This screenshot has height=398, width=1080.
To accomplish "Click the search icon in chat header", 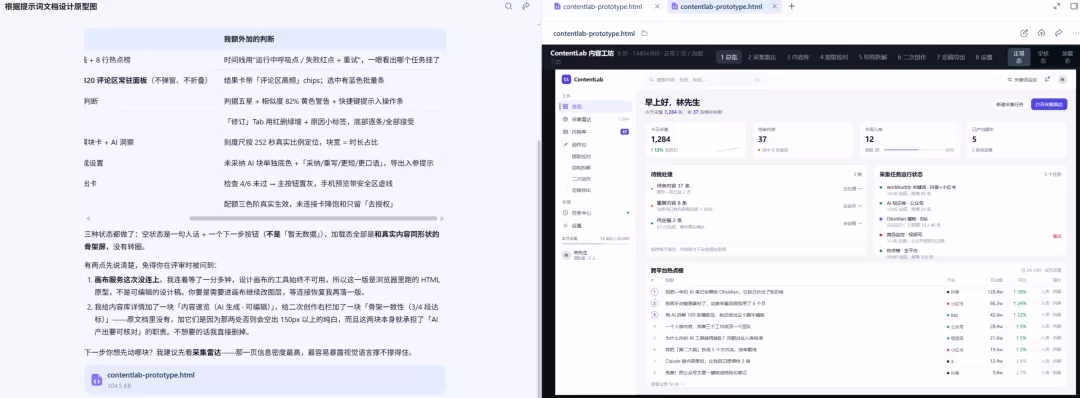I will 508,6.
